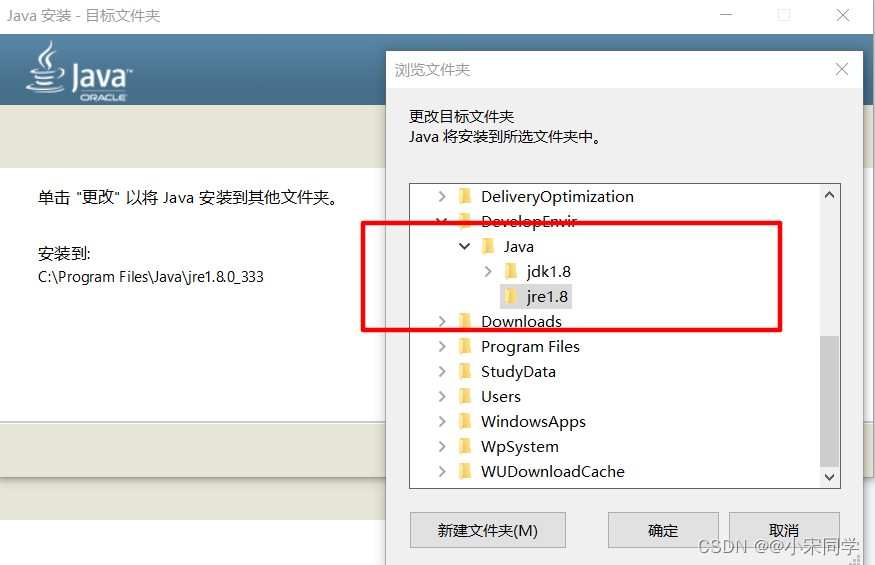875x565 pixels.
Task: Select the WpSystem folder label
Action: coord(520,447)
